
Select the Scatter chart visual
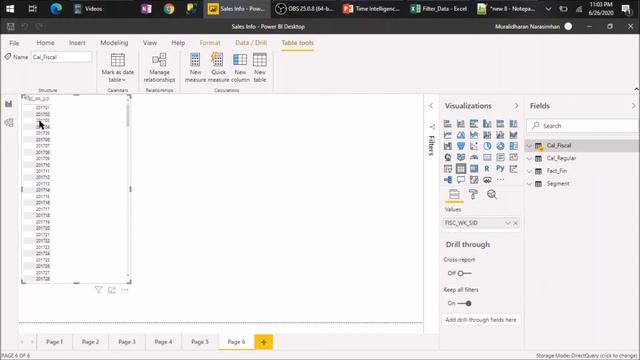[474, 146]
